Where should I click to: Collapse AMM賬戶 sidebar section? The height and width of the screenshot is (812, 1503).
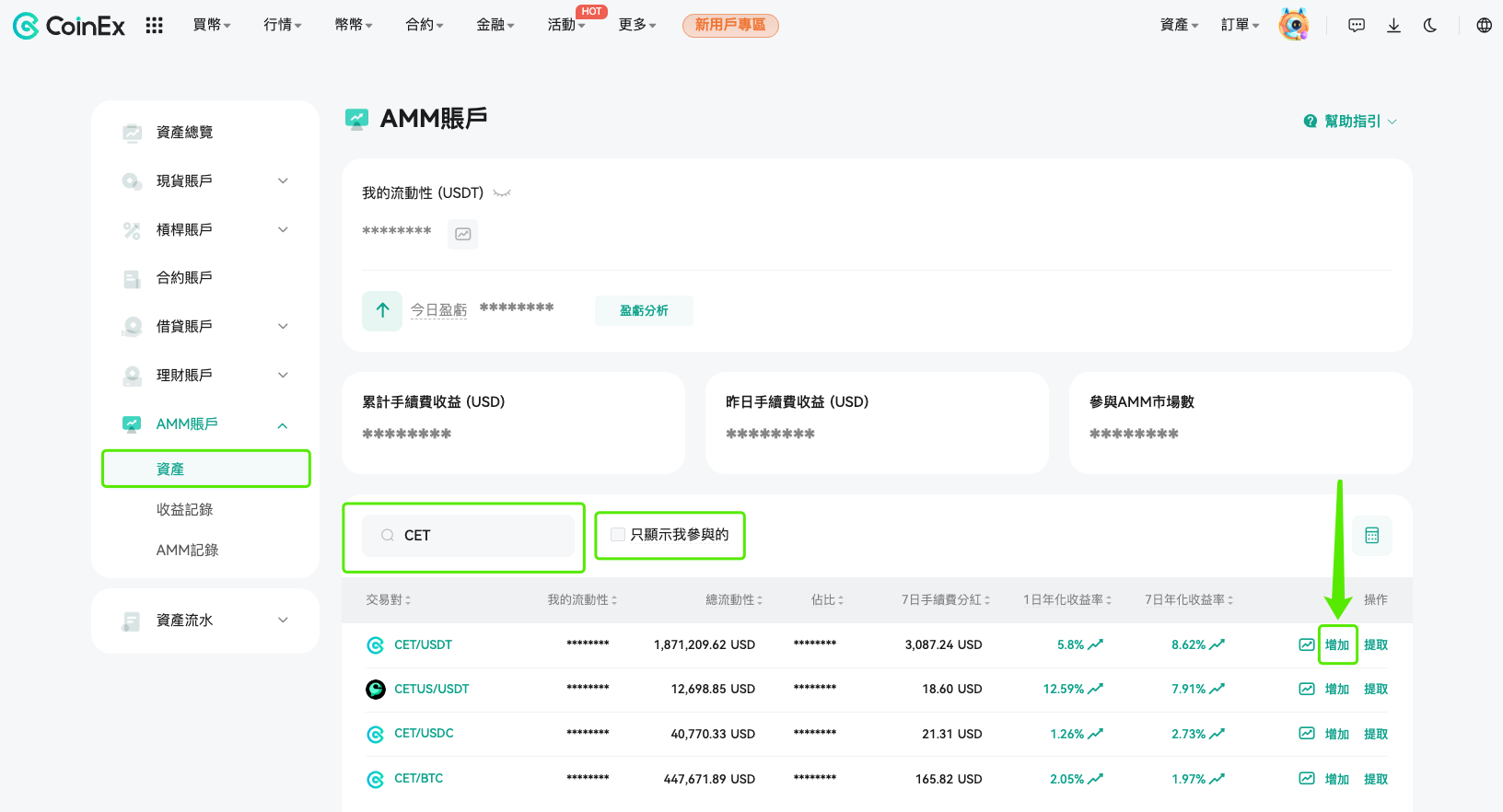click(x=283, y=425)
